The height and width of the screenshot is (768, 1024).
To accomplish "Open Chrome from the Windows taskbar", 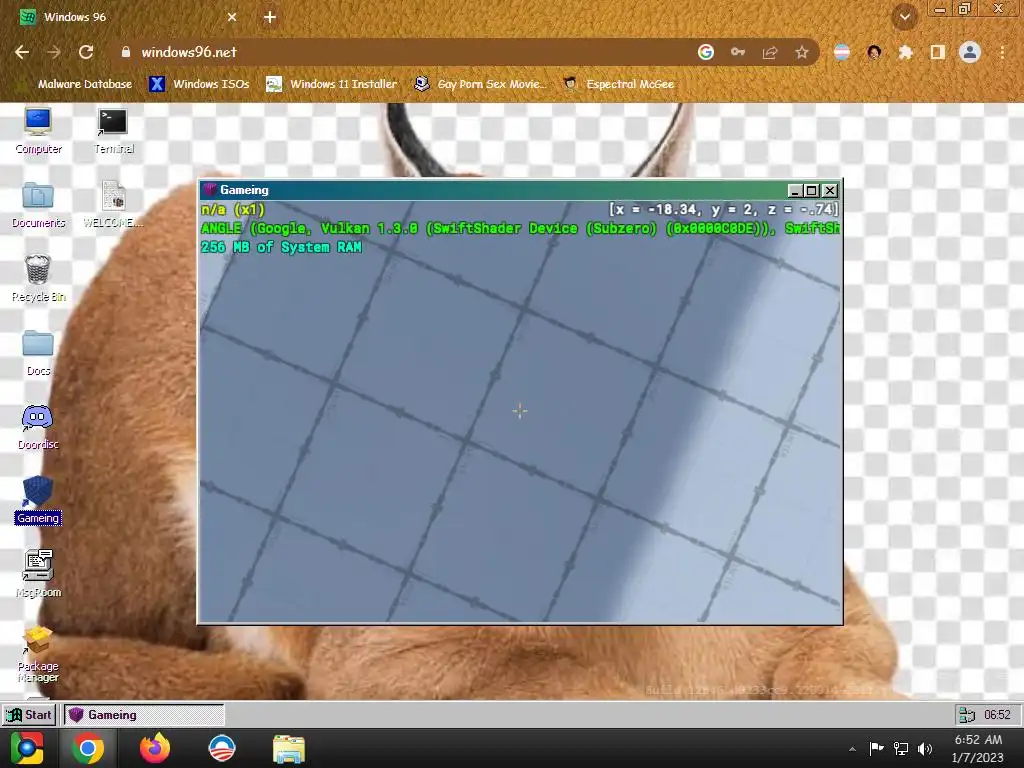I will pos(88,748).
